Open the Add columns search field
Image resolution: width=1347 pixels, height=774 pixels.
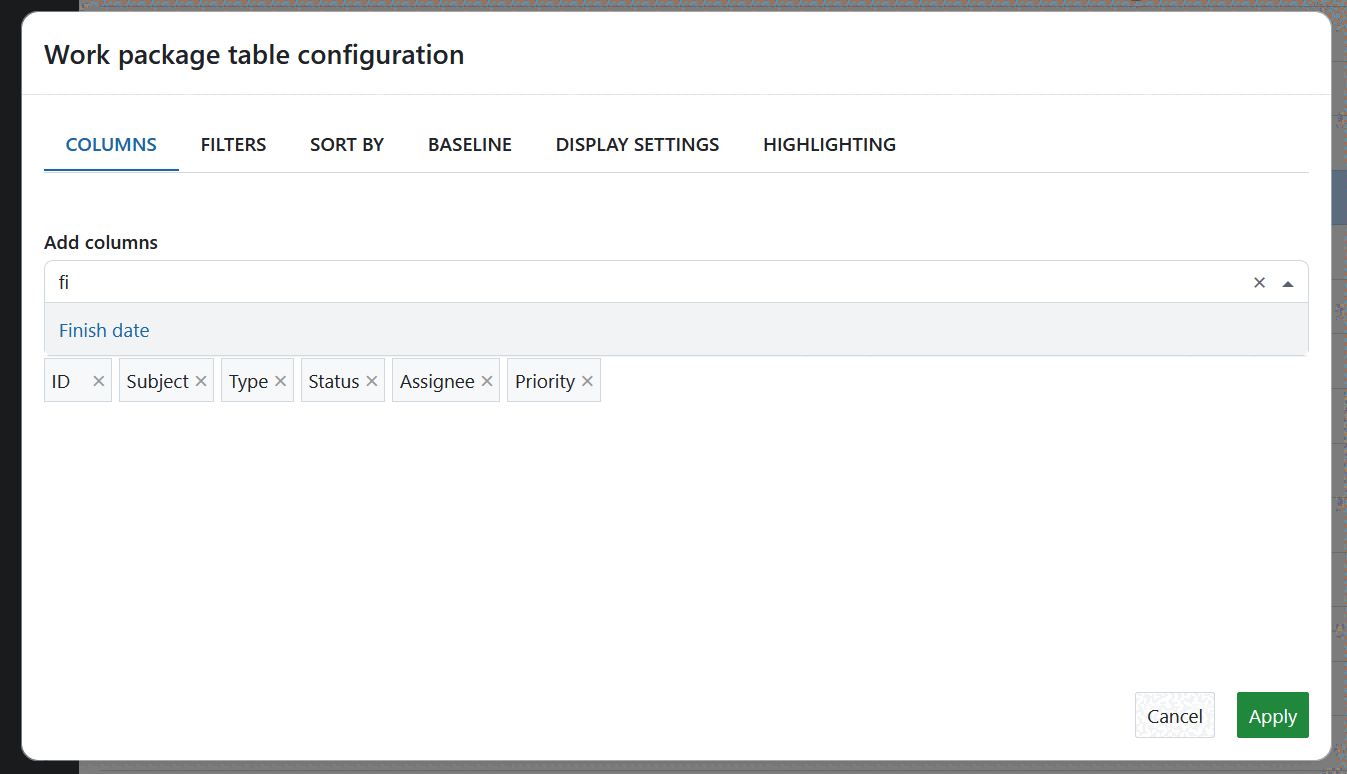600,282
